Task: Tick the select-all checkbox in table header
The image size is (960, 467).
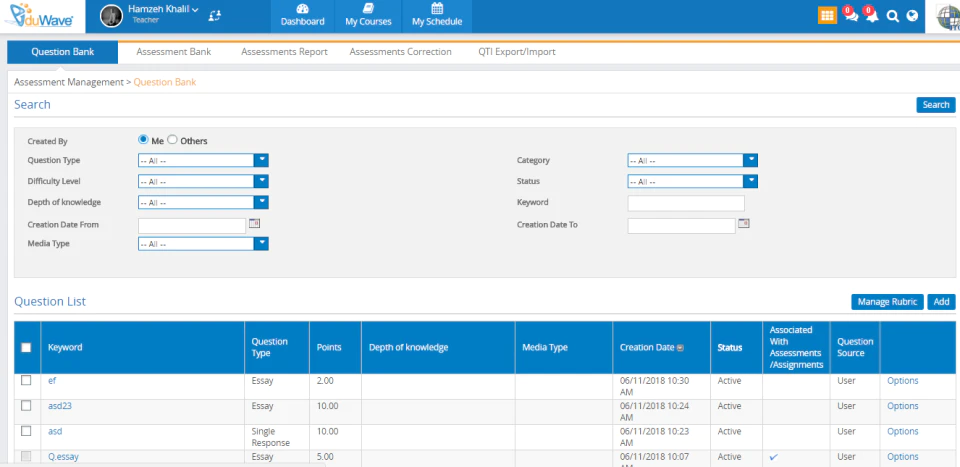Action: pos(26,348)
